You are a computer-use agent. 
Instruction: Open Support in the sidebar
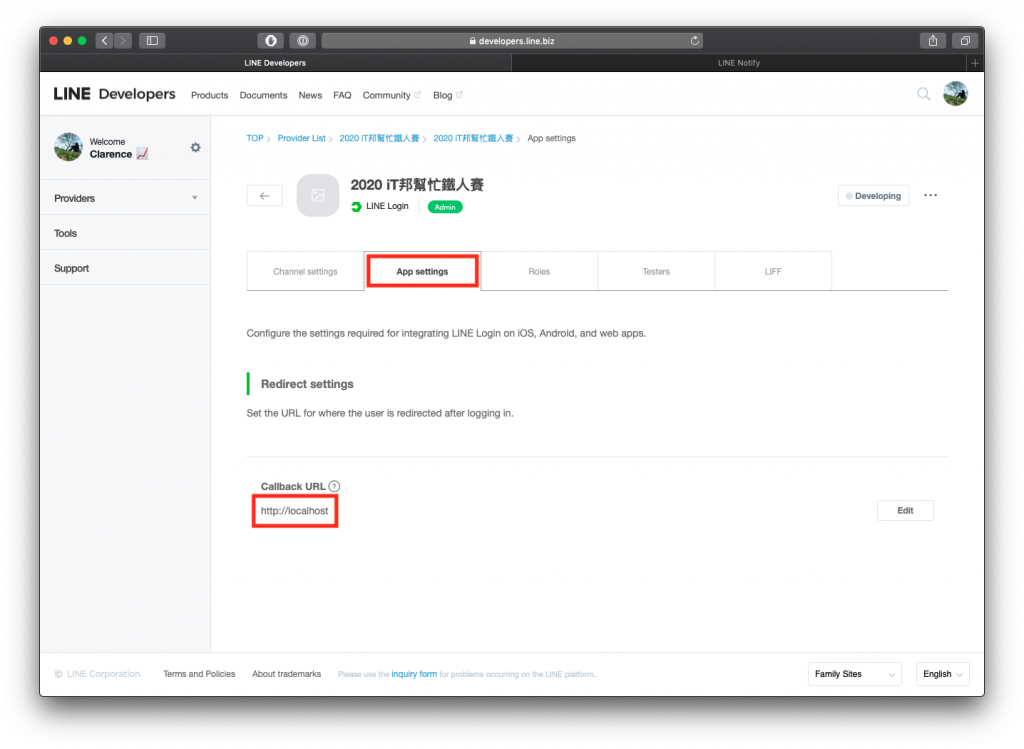(x=125, y=268)
